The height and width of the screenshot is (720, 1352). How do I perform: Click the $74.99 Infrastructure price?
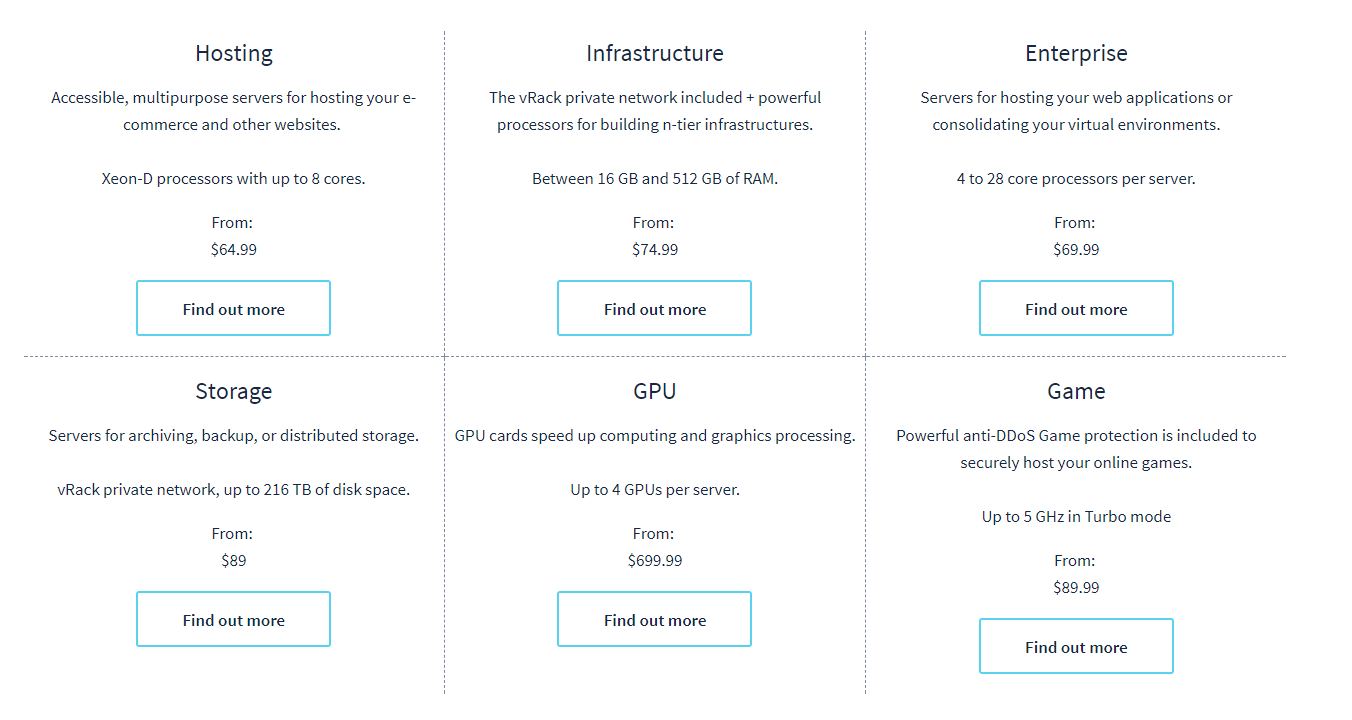[x=655, y=250]
